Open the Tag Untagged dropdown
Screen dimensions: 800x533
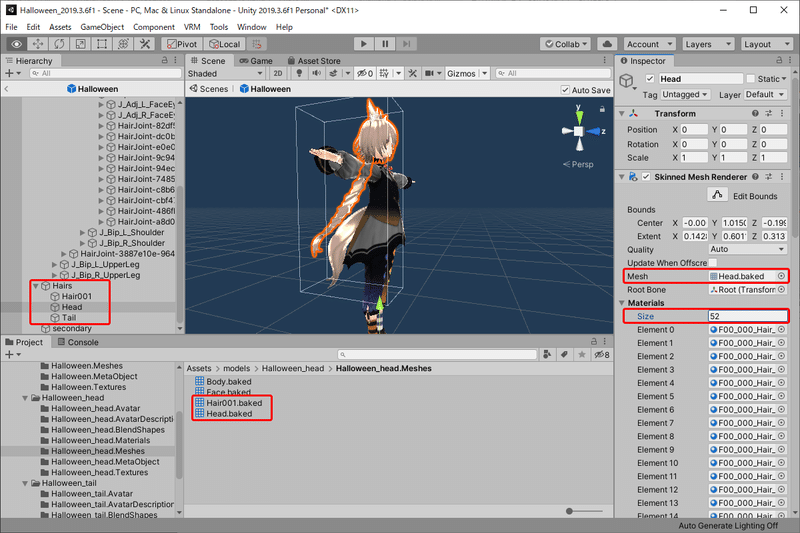(685, 94)
